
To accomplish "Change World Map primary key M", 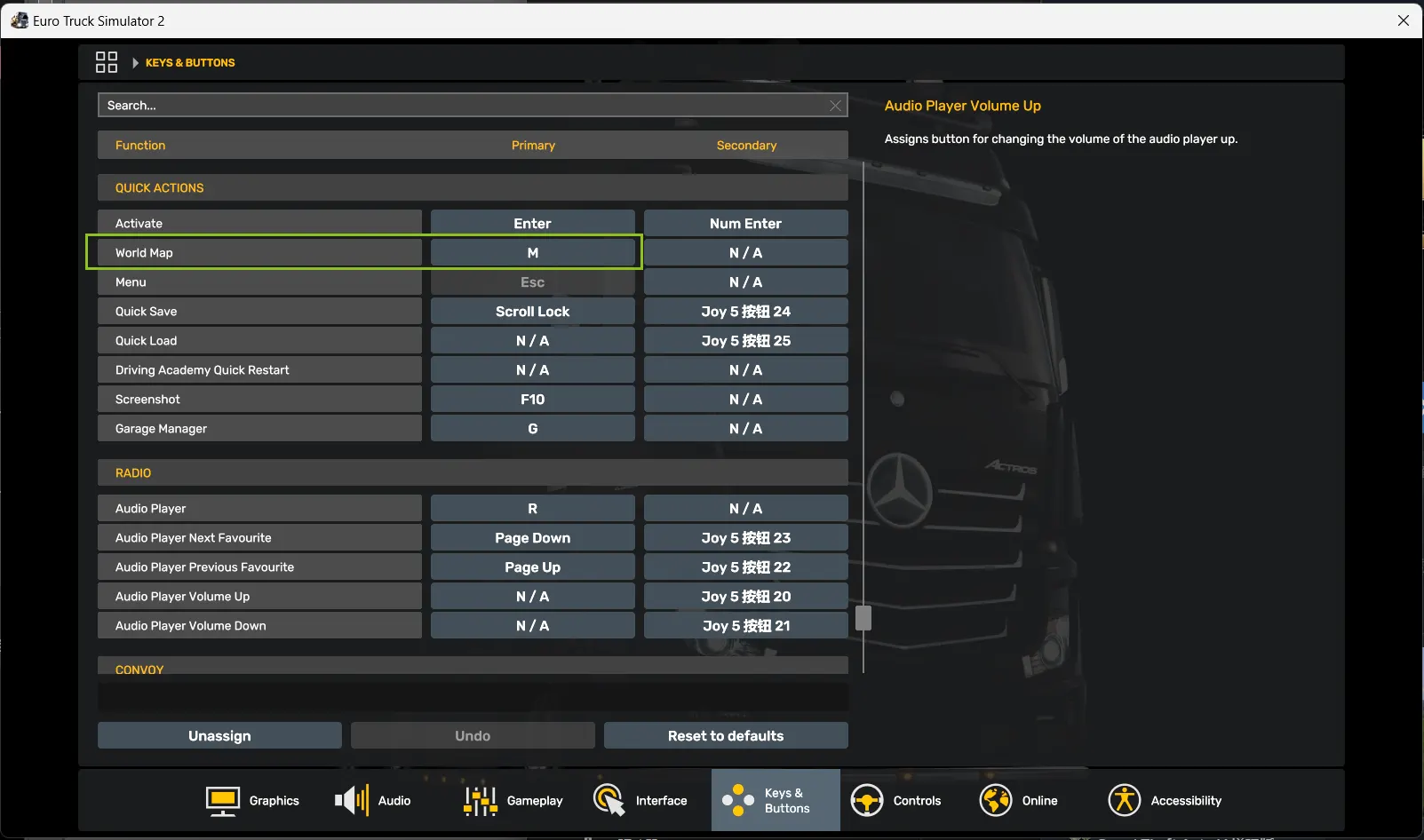I will pyautogui.click(x=533, y=253).
